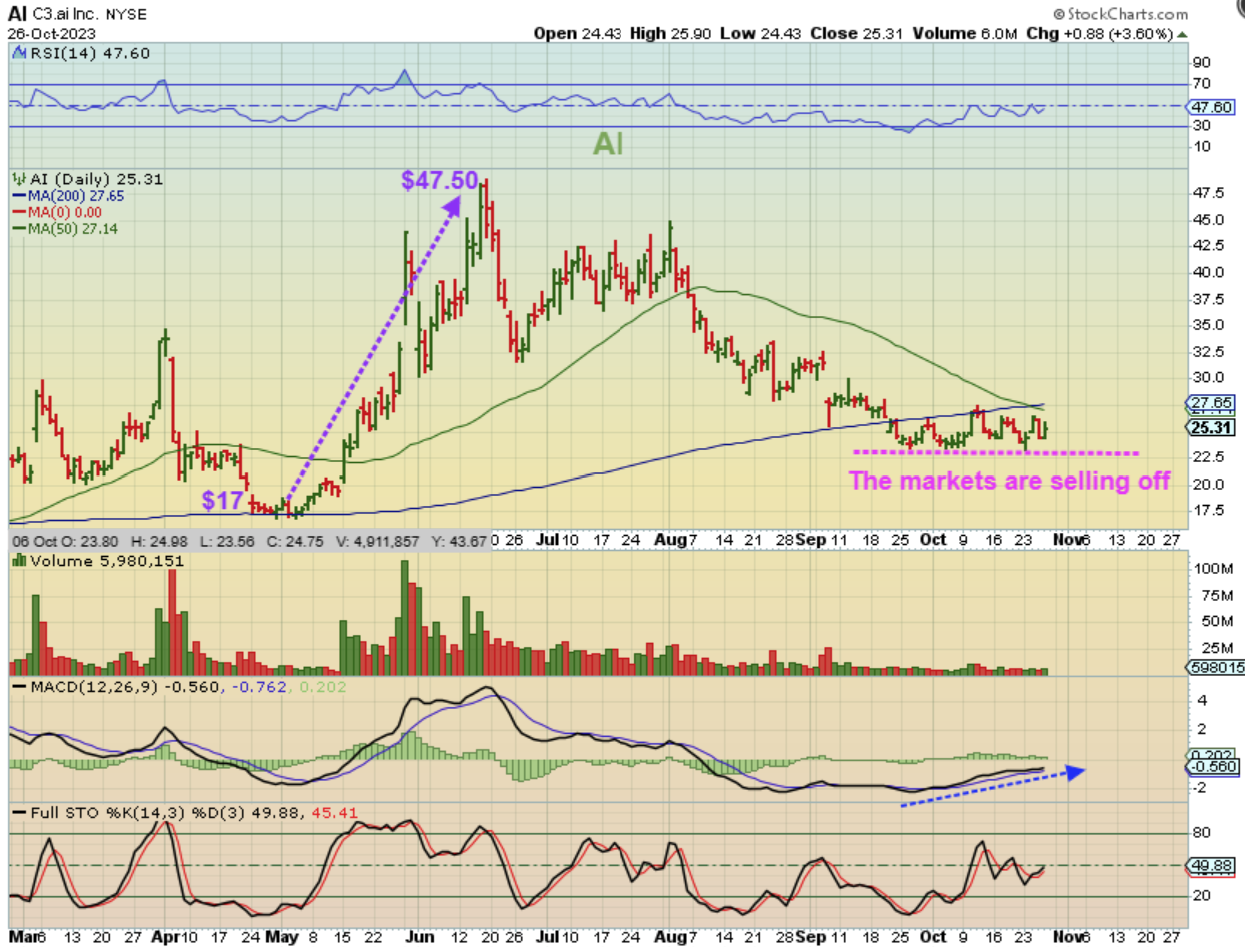
Task: Click the 70 level on the RSI axis
Action: [x=1202, y=84]
